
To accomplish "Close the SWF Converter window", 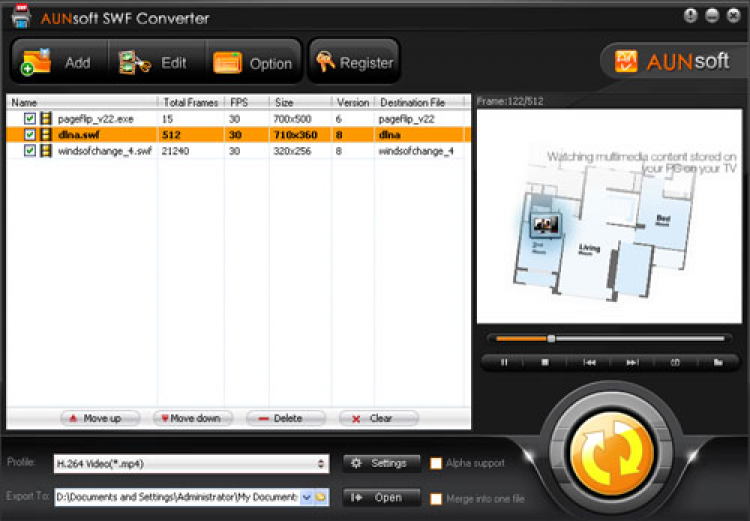I will 734,16.
